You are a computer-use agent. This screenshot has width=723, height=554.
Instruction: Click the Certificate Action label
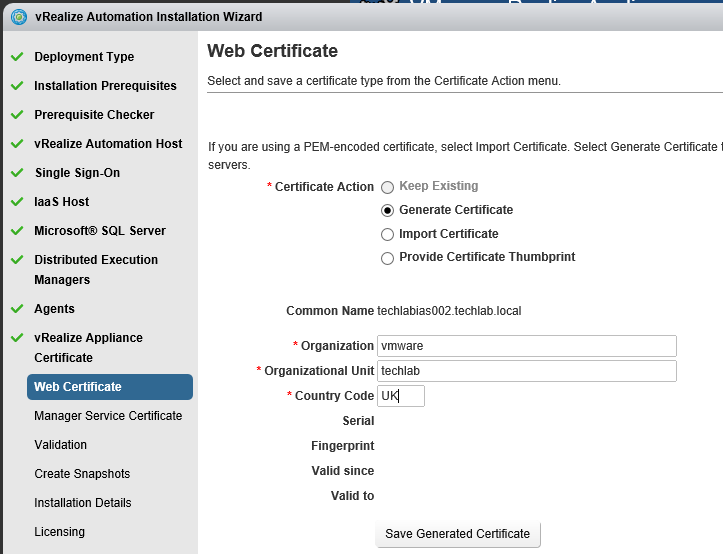coord(324,187)
